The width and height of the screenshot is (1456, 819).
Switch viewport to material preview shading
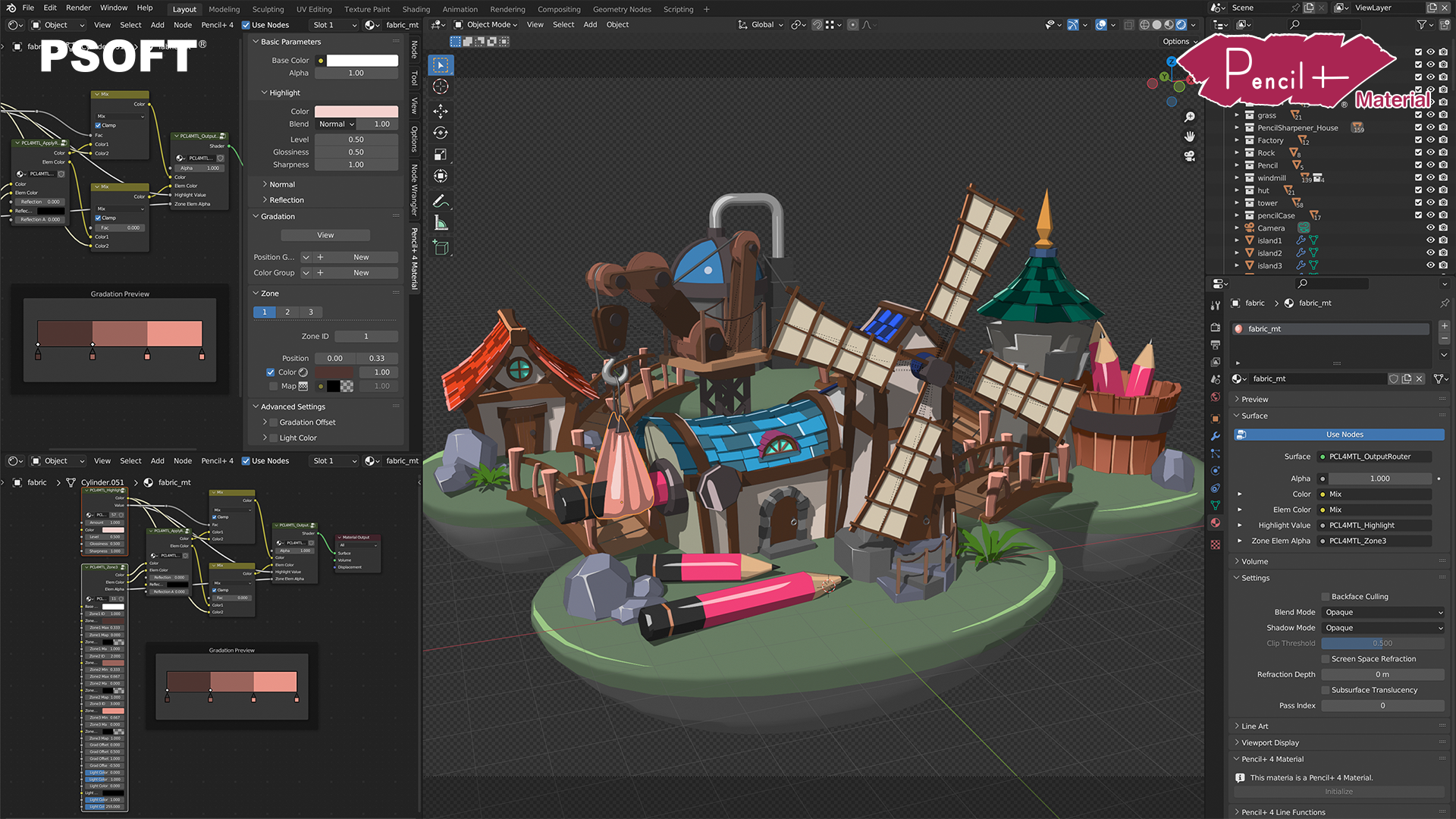(x=1169, y=25)
